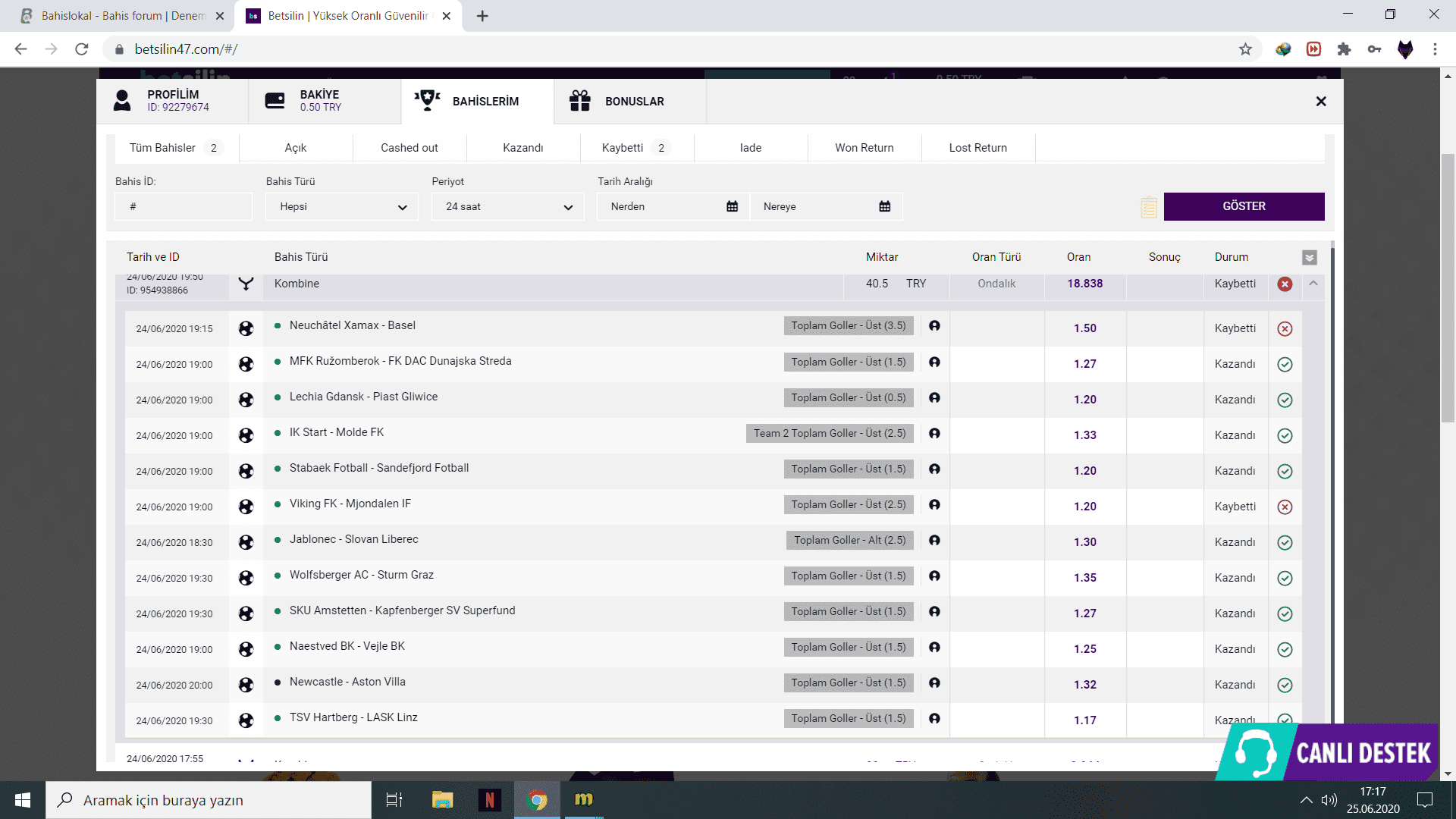Click lost status icon on Viking FK row
Screen dimensions: 1456x819
pos(1285,507)
